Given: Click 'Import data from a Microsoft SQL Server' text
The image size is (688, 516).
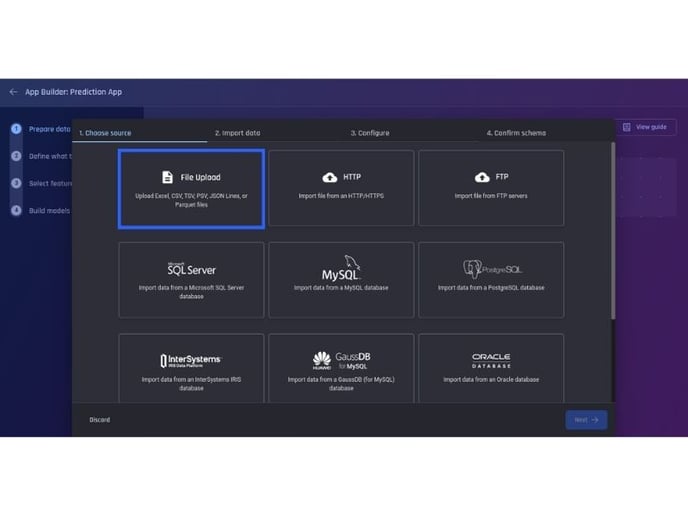Looking at the screenshot, I should [x=191, y=292].
